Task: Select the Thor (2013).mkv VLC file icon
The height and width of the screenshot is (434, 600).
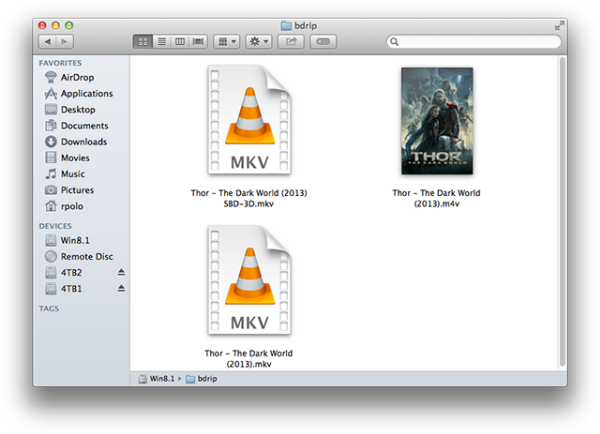Action: [x=249, y=280]
